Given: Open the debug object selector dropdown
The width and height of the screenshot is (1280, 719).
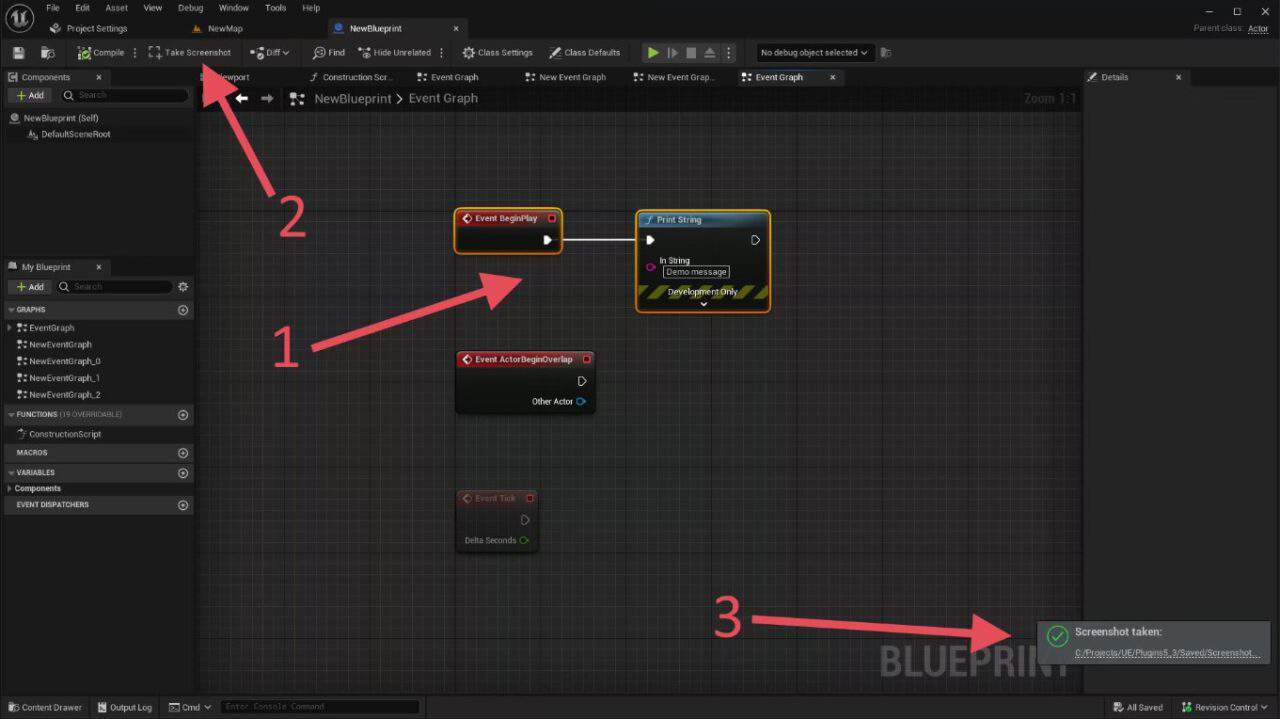Looking at the screenshot, I should [x=813, y=53].
